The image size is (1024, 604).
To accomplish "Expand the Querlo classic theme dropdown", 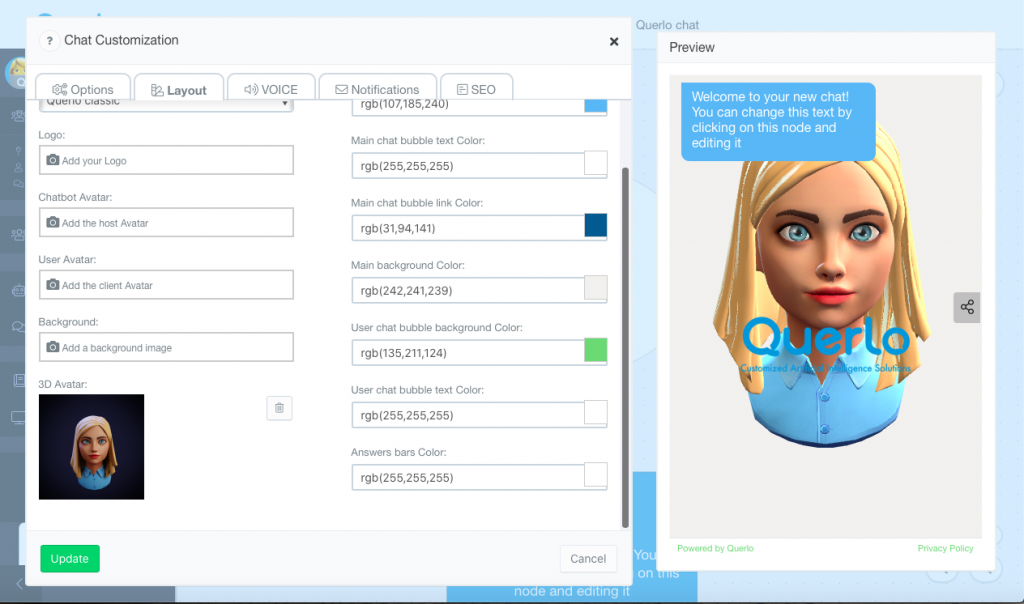I will point(166,104).
